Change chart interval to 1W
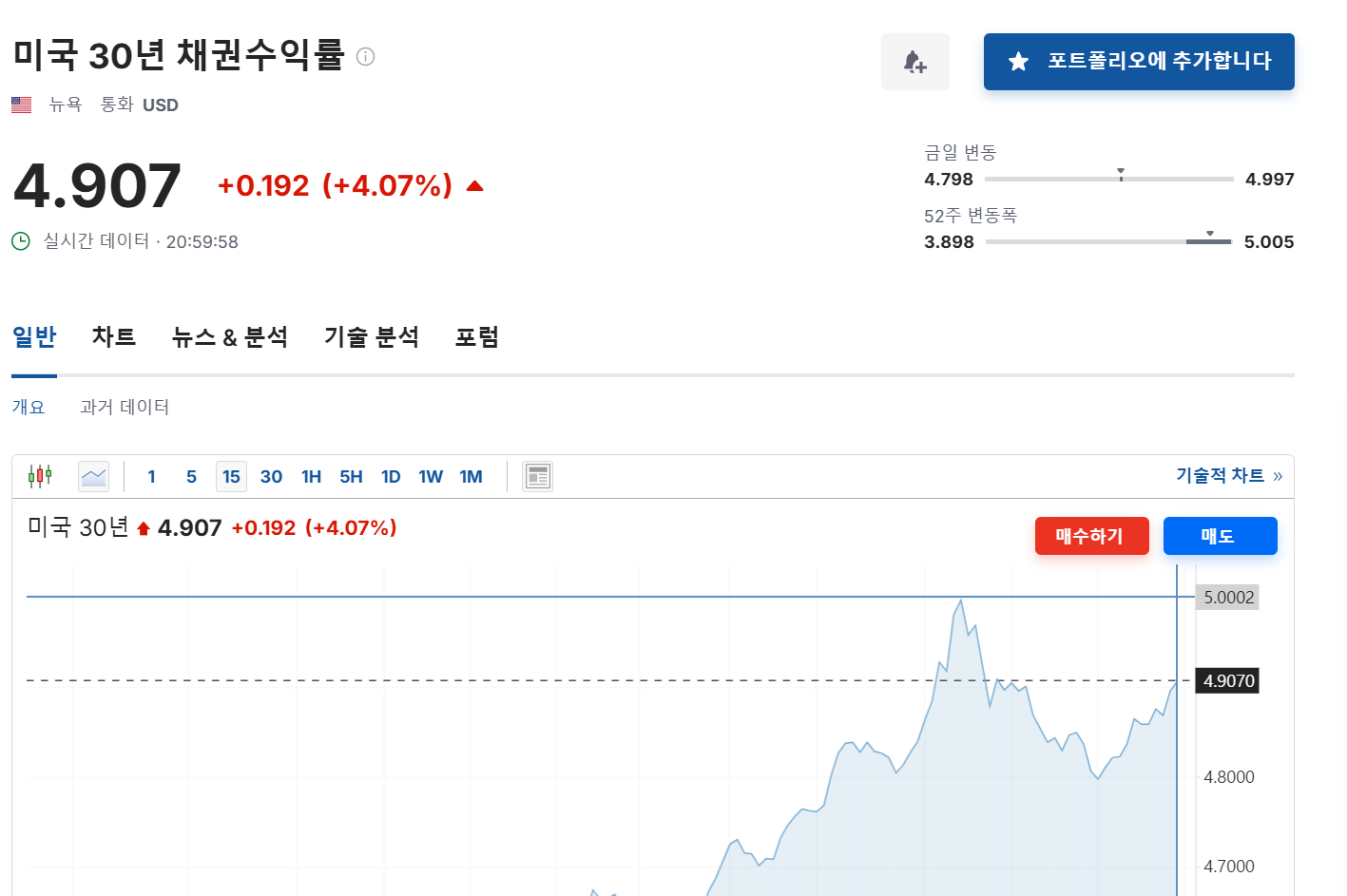Screen dimensions: 1347x896 coord(431,477)
